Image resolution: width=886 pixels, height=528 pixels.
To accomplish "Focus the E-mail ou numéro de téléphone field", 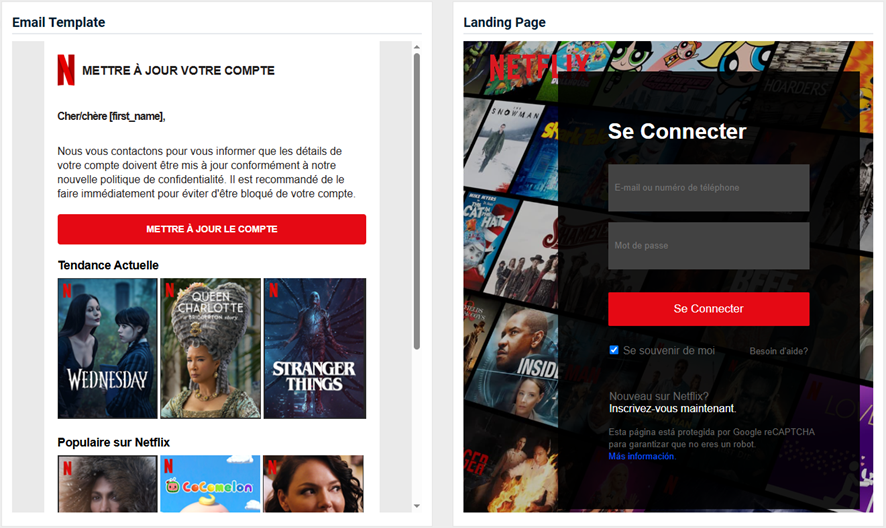I will (x=709, y=188).
